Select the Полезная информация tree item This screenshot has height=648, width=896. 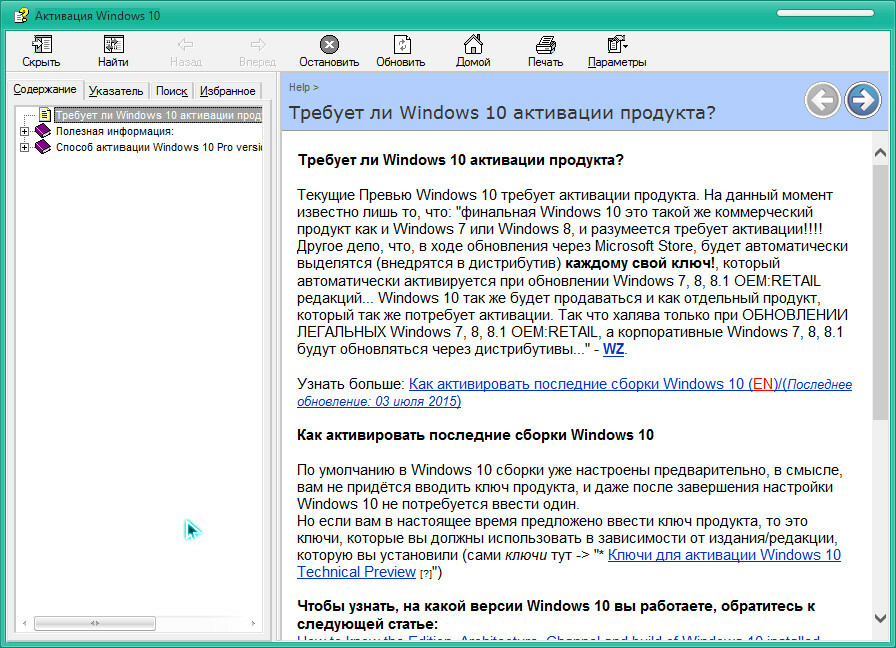click(115, 131)
